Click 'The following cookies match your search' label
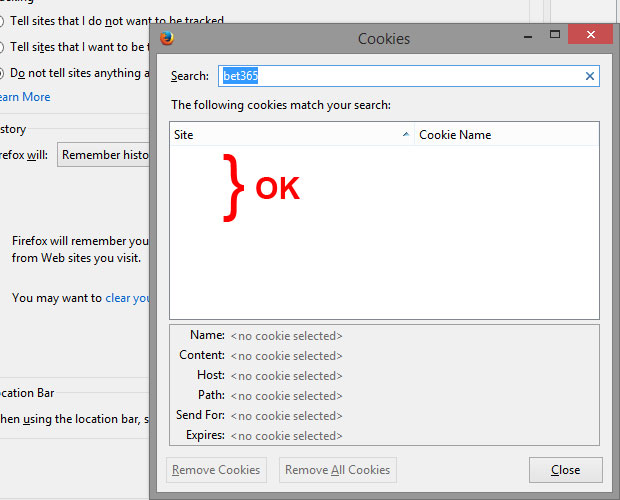This screenshot has width=620, height=500. coord(281,105)
